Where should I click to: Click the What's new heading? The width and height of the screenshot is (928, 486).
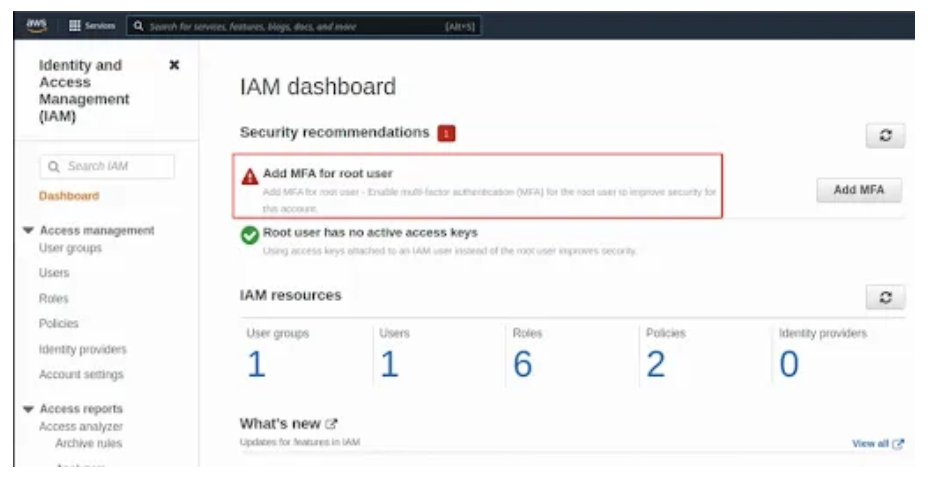(x=280, y=424)
